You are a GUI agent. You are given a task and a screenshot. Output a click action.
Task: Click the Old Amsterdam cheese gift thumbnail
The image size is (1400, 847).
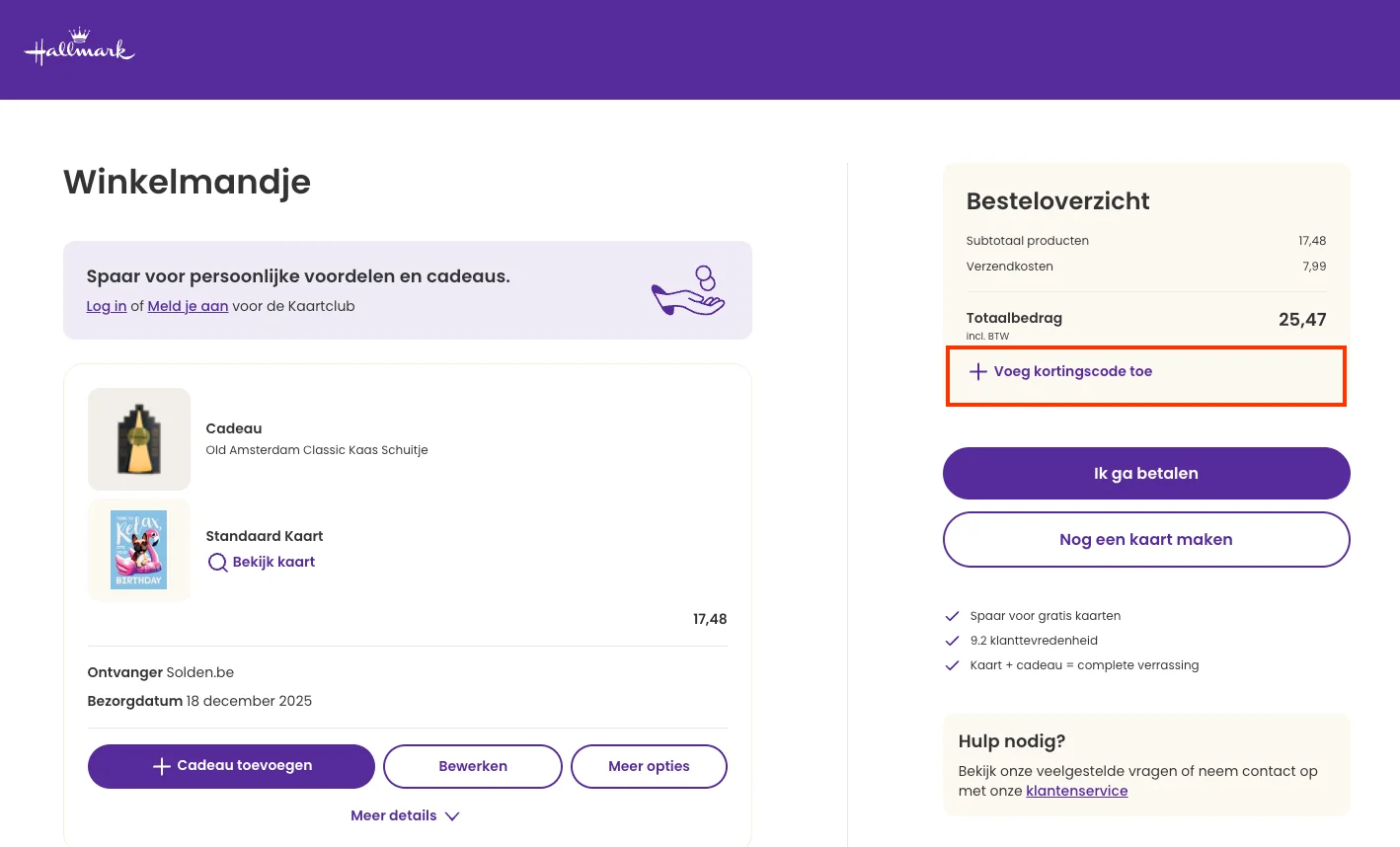pyautogui.click(x=138, y=438)
